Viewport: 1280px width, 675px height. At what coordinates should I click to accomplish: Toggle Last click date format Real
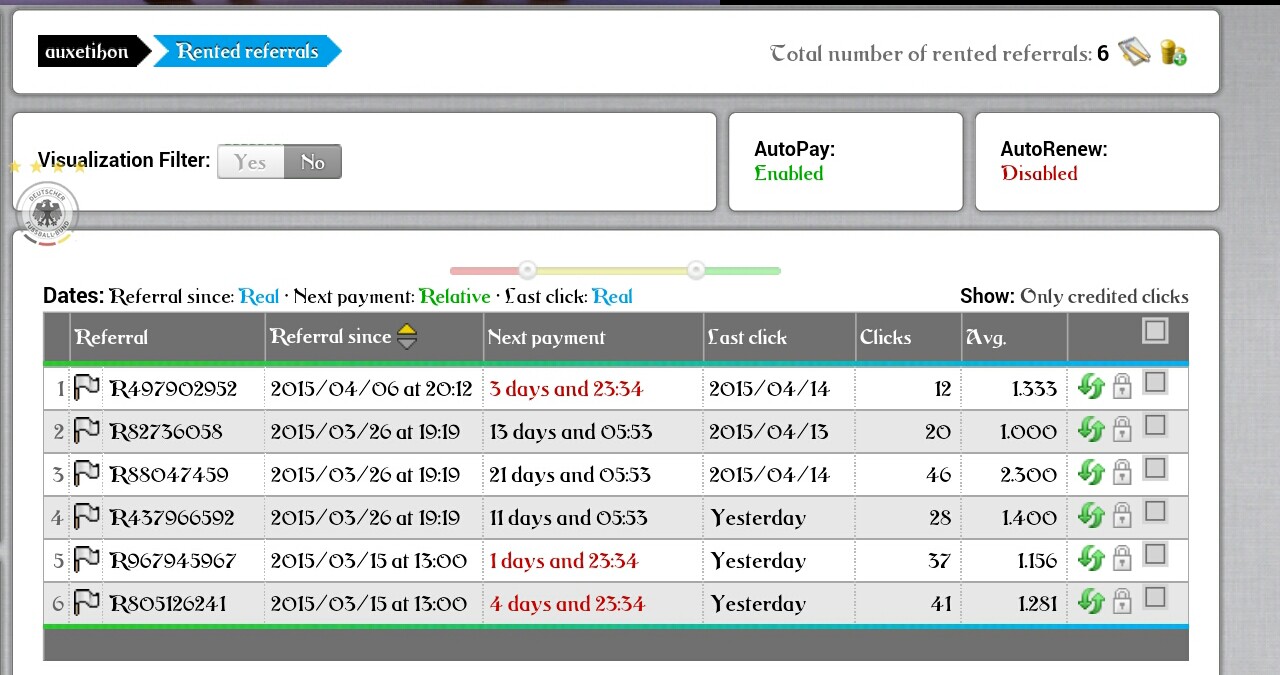(x=612, y=296)
